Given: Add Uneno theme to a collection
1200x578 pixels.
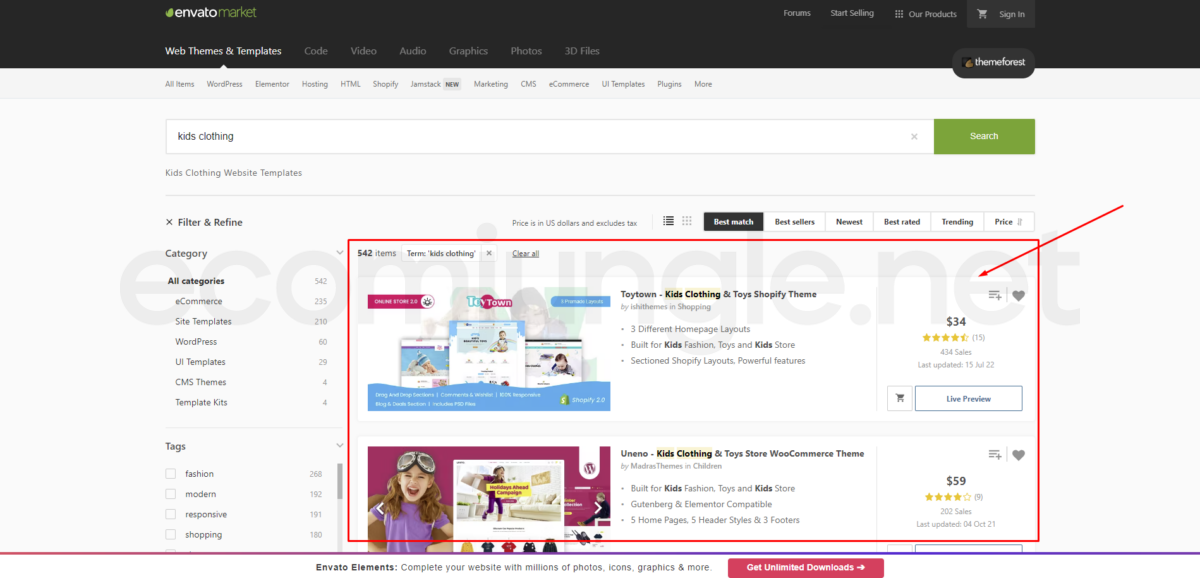Looking at the screenshot, I should [994, 455].
